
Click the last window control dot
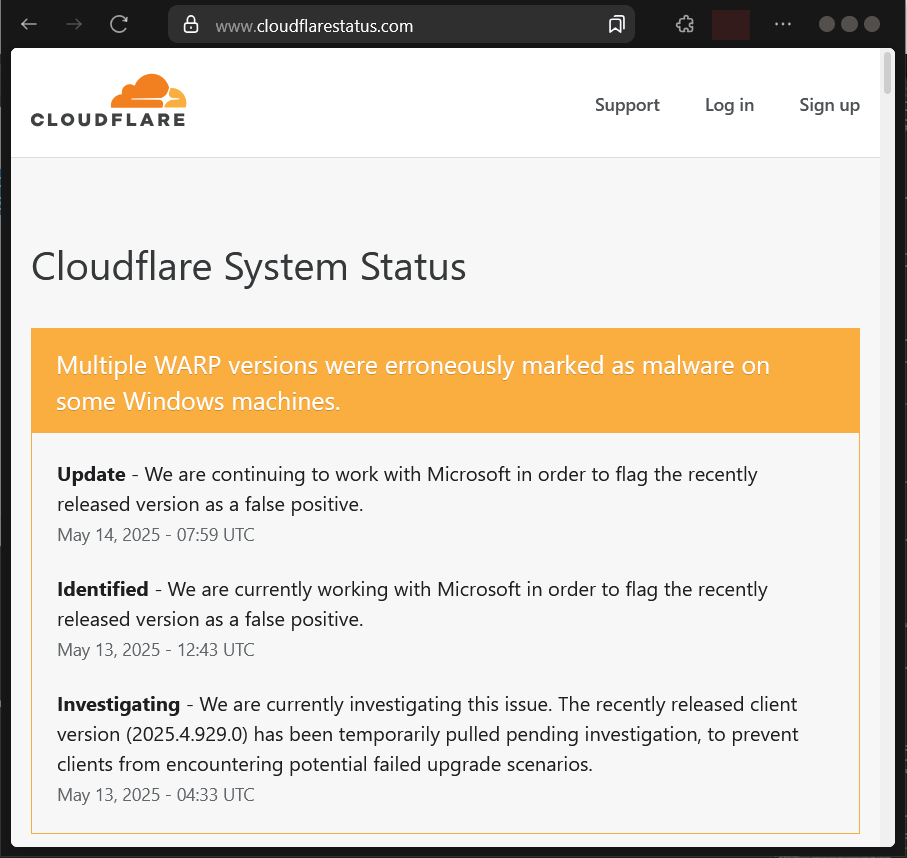pos(872,24)
